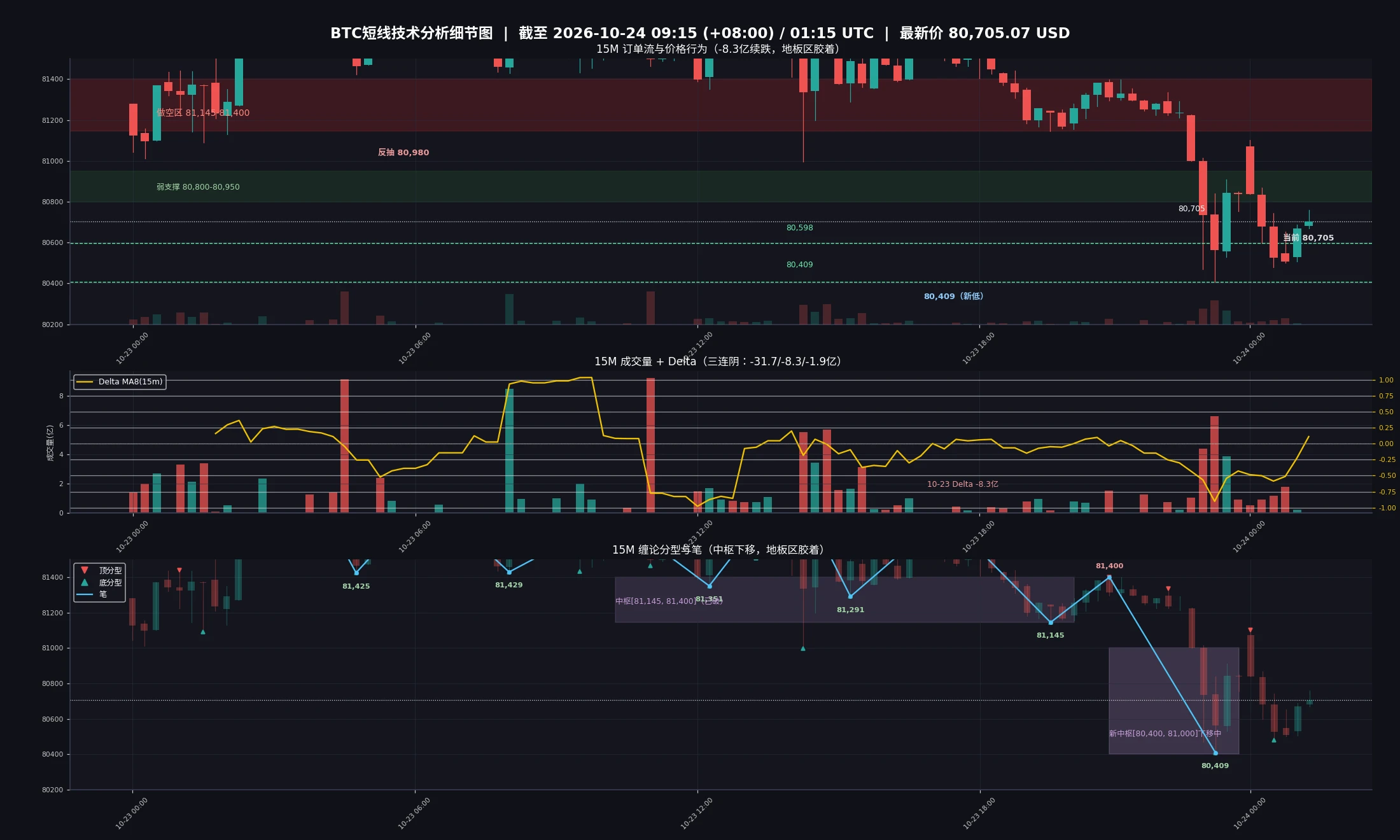Screen dimensions: 1400x840
Task: Click the 成交量(亿) vertical axis label
Action: [x=50, y=443]
